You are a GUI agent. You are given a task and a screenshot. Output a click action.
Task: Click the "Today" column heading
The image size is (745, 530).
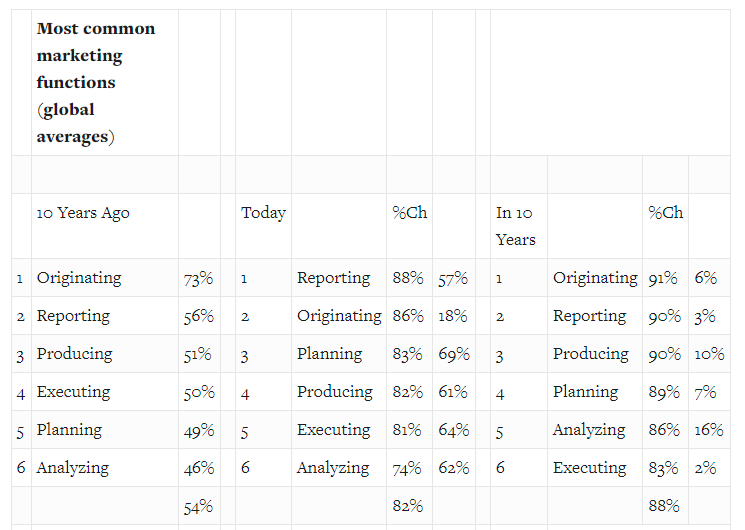263,213
